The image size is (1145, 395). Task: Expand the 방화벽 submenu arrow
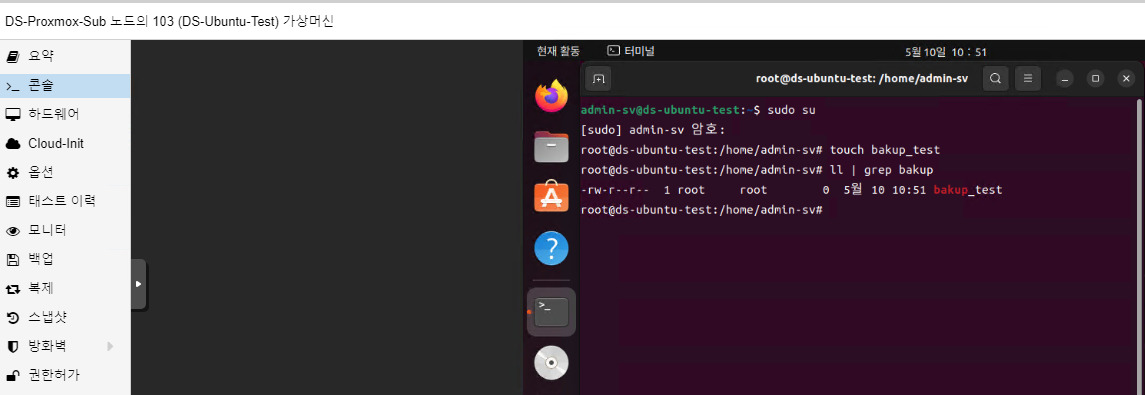coord(110,346)
